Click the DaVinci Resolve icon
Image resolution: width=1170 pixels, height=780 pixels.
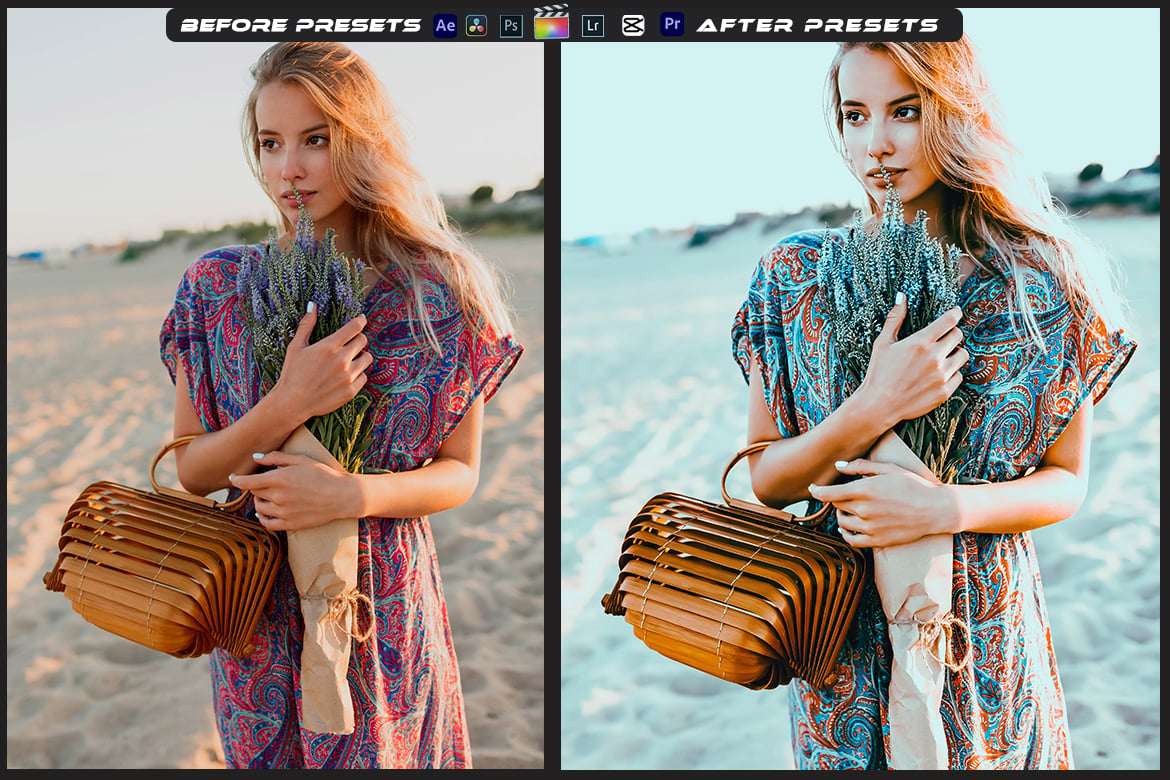pyautogui.click(x=476, y=25)
